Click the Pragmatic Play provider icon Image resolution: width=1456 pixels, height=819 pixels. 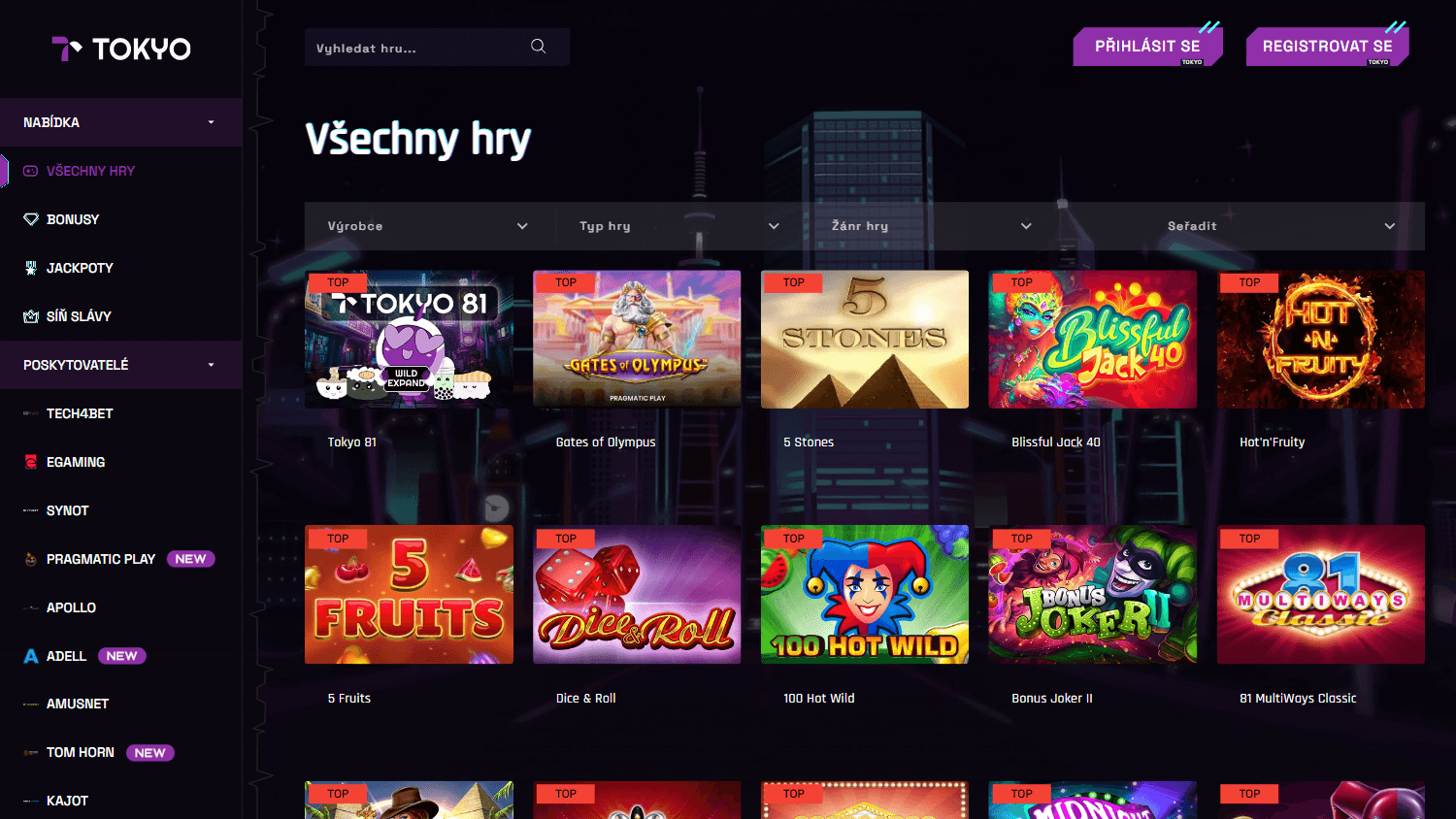click(x=31, y=559)
